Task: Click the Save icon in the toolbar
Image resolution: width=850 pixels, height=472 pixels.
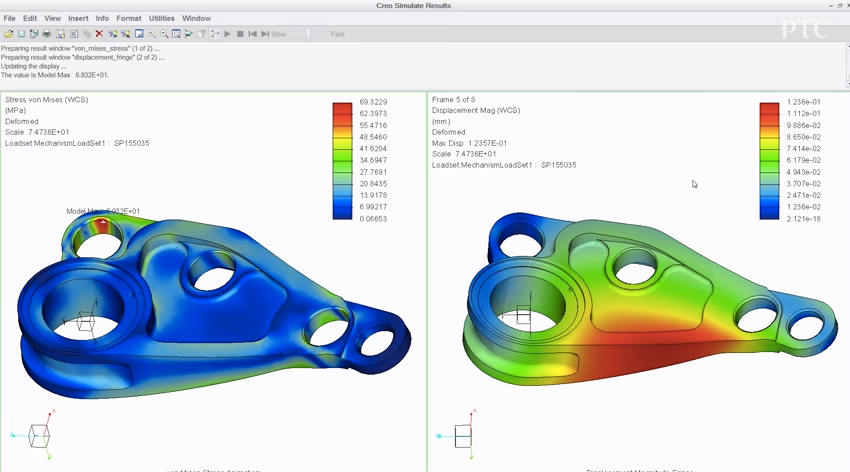Action: coord(21,34)
